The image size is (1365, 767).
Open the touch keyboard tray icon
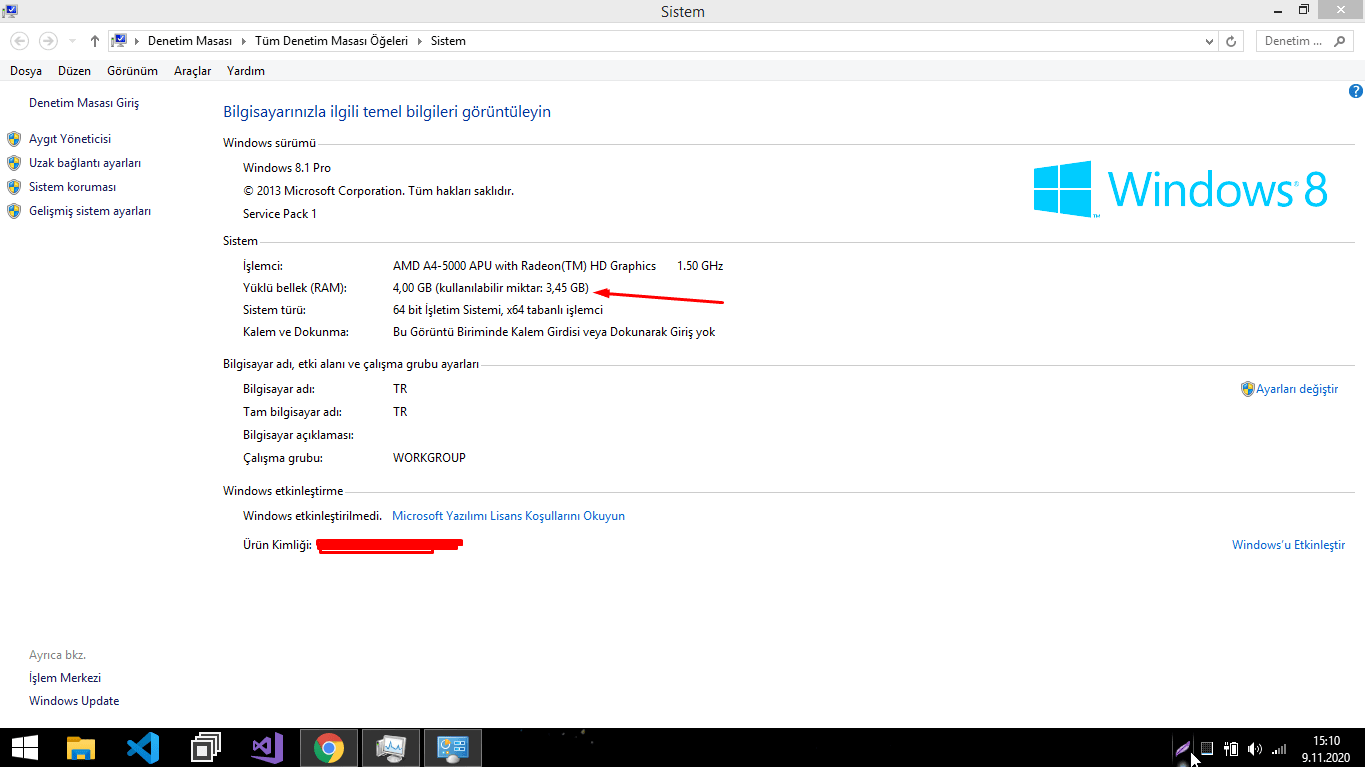click(1207, 748)
